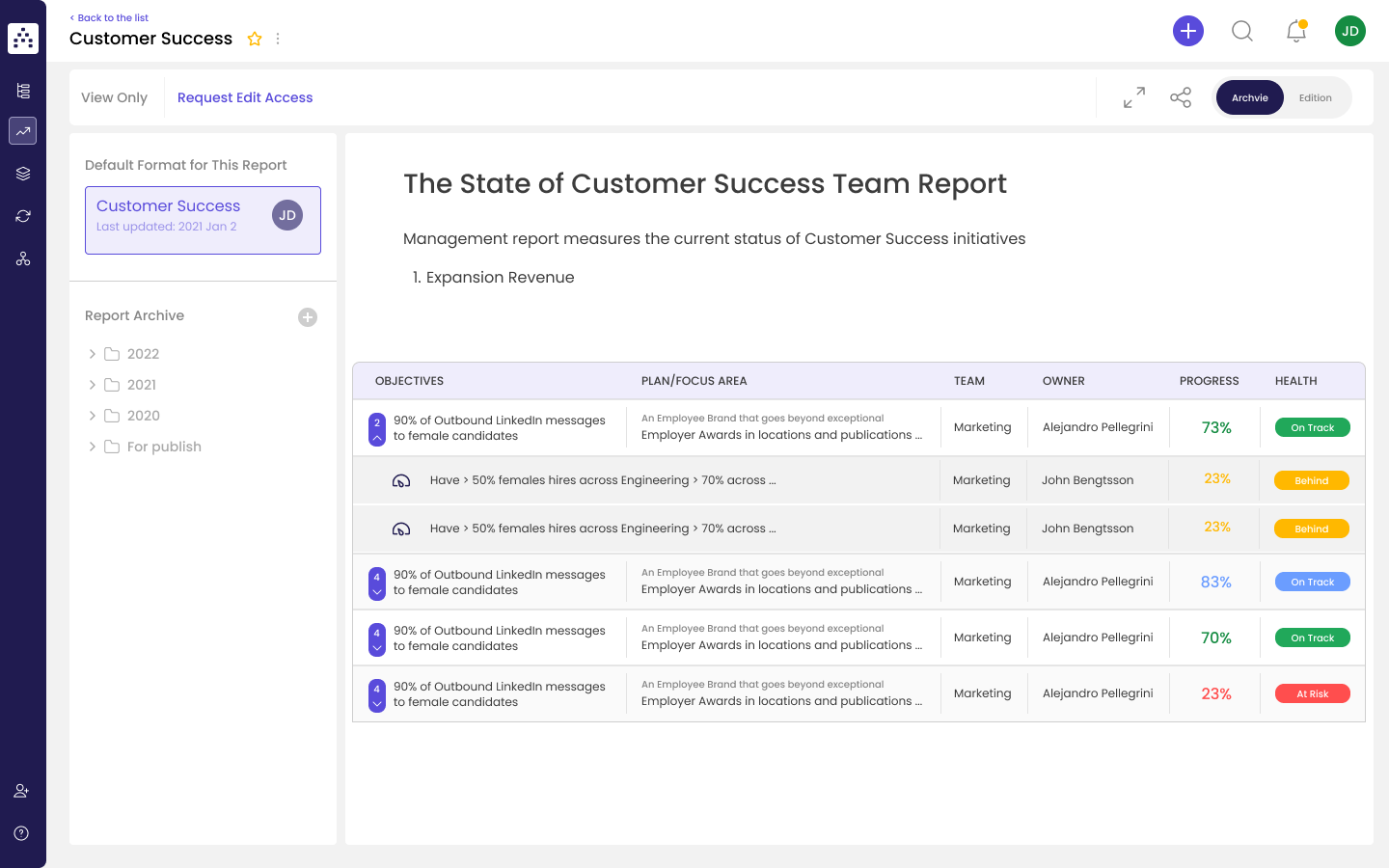The height and width of the screenshot is (868, 1389).
Task: Collapse the first objective row chevron
Action: (377, 435)
